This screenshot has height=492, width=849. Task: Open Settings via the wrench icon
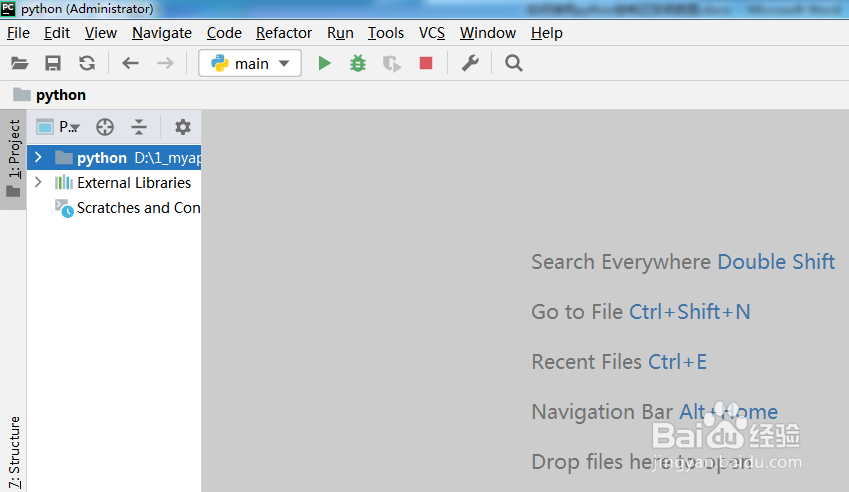coord(470,63)
